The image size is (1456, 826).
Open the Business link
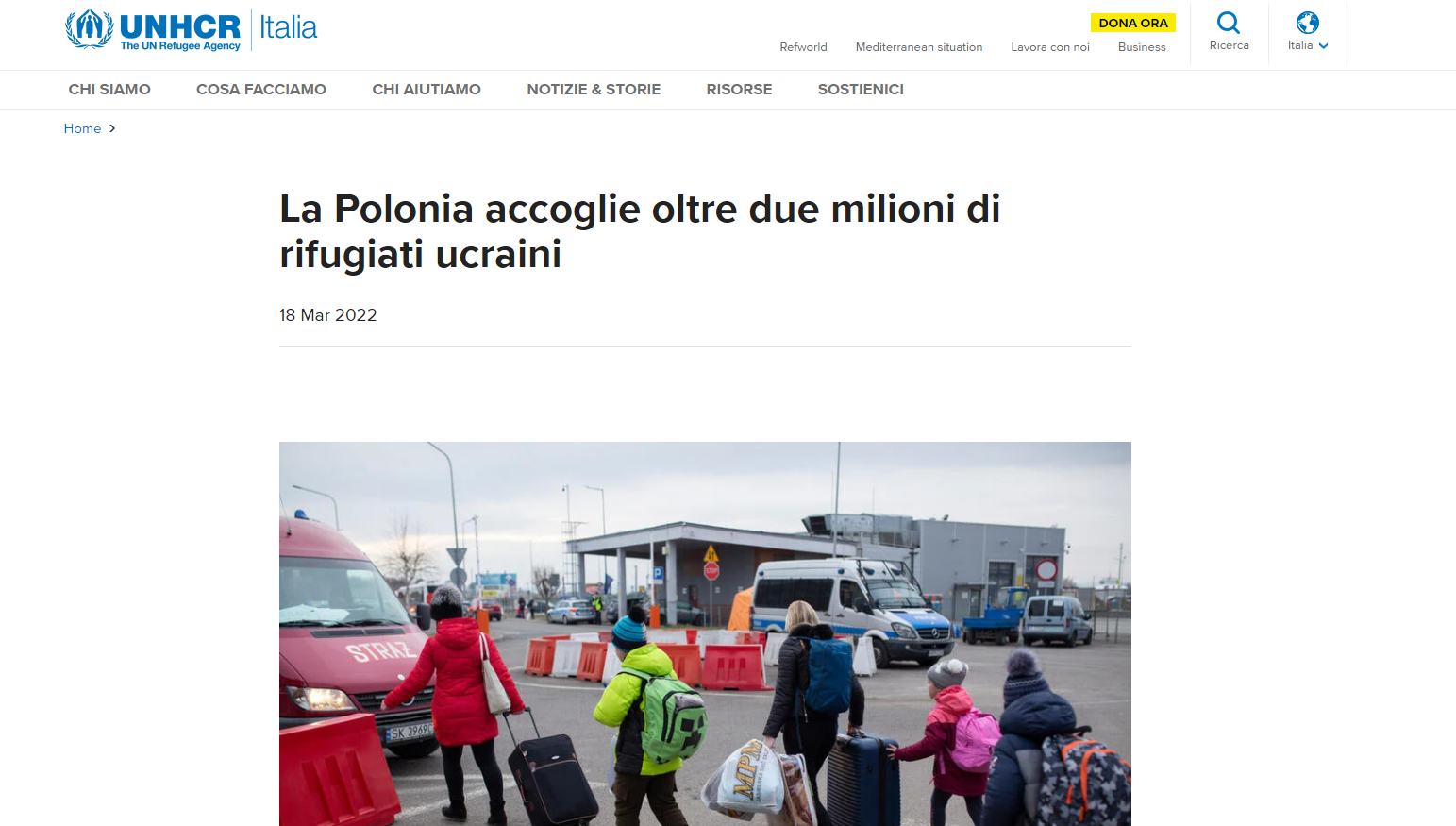[1142, 47]
